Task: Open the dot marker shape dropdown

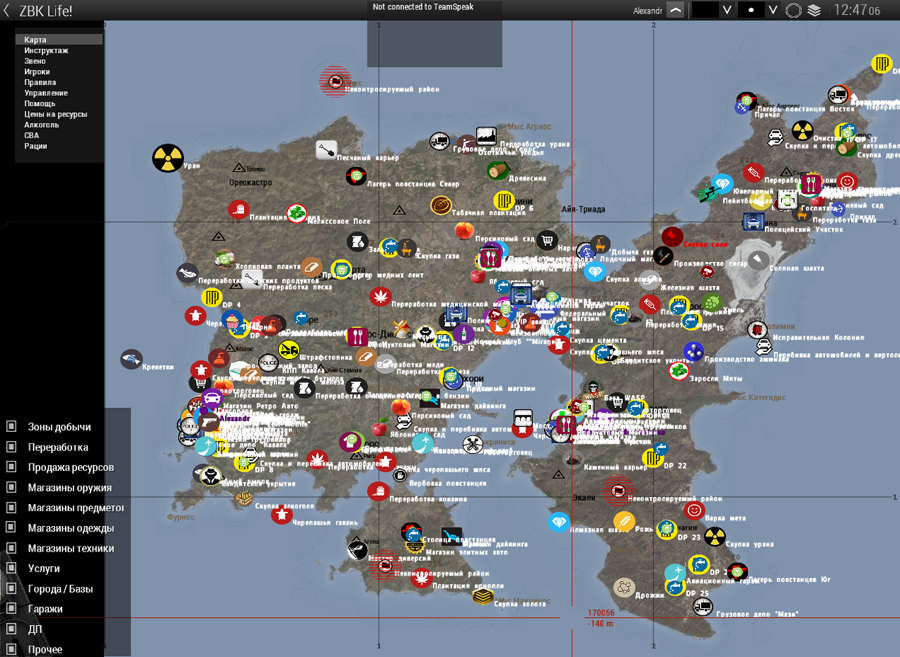Action: tap(773, 10)
